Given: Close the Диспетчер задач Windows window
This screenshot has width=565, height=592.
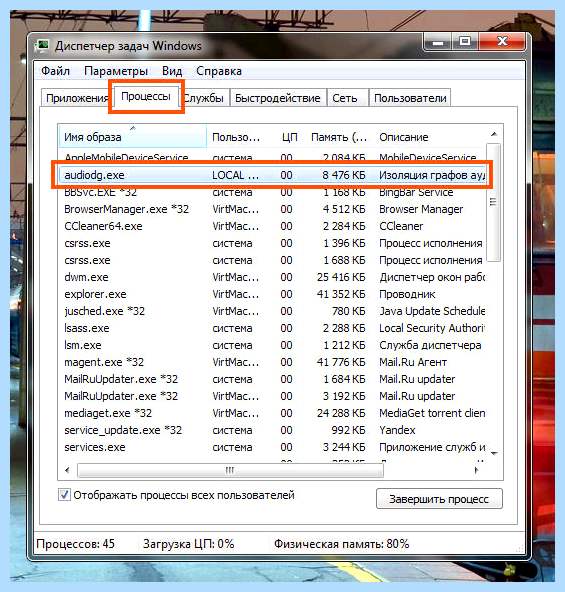Looking at the screenshot, I should coord(502,42).
